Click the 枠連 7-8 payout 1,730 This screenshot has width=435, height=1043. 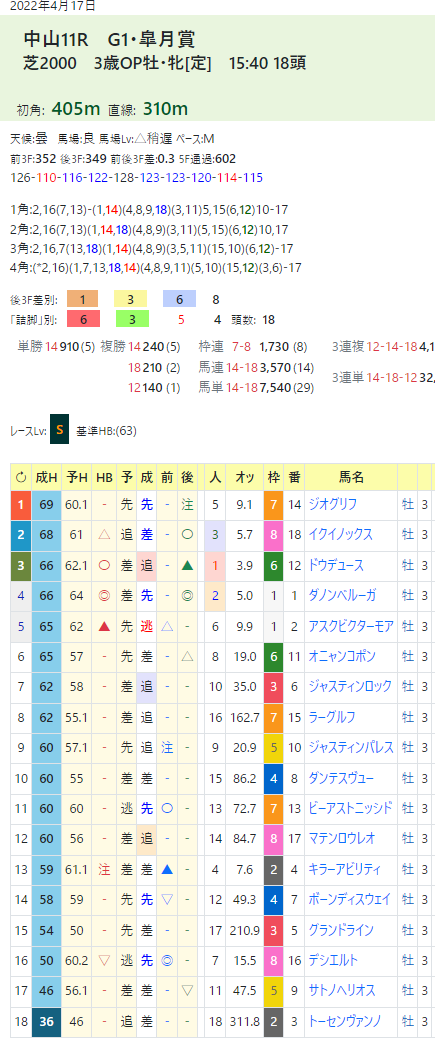point(274,346)
